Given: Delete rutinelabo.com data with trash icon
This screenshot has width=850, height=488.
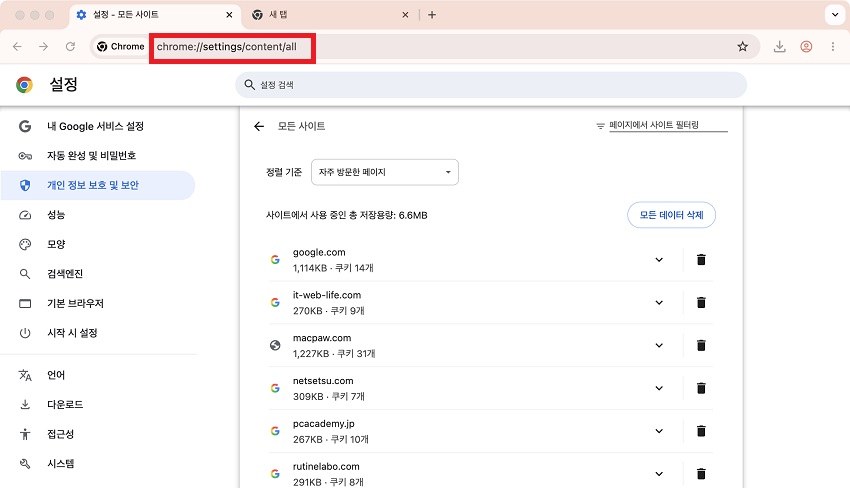Looking at the screenshot, I should 701,474.
